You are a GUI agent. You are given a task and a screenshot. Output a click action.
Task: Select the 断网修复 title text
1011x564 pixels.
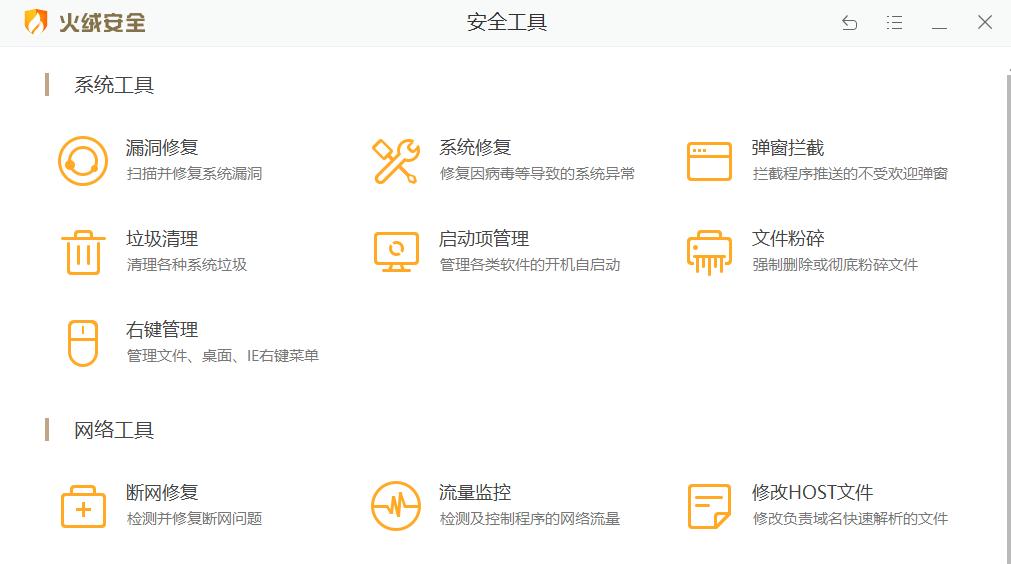pyautogui.click(x=162, y=492)
